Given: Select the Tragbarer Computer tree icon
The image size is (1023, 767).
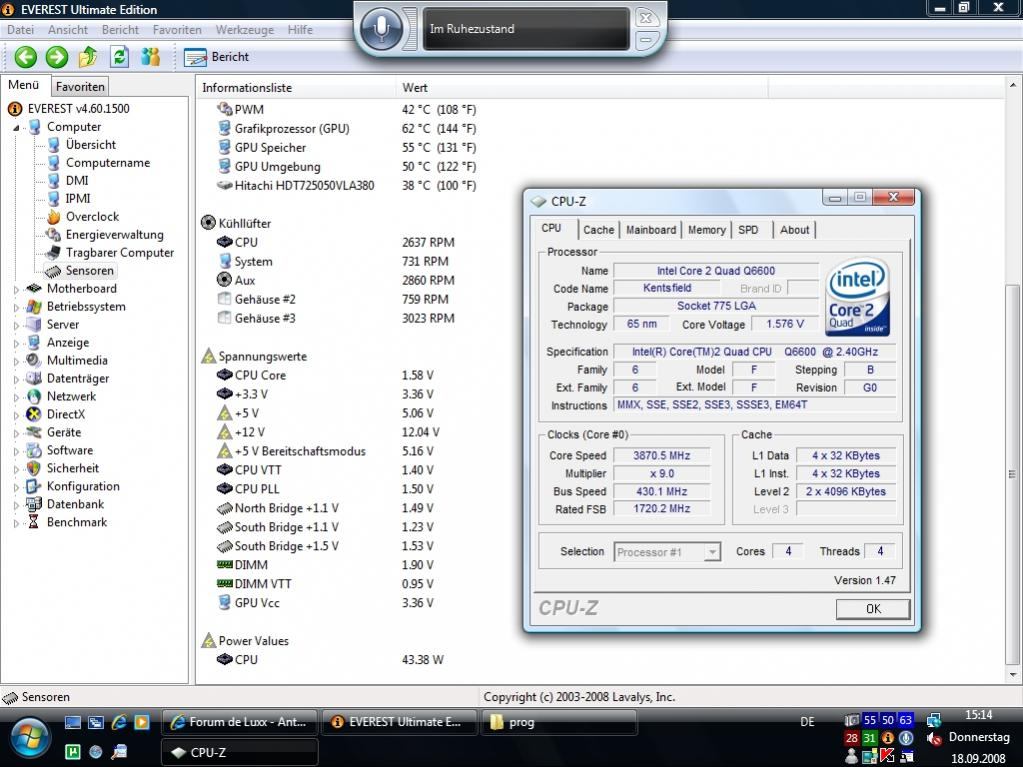Looking at the screenshot, I should pyautogui.click(x=53, y=252).
